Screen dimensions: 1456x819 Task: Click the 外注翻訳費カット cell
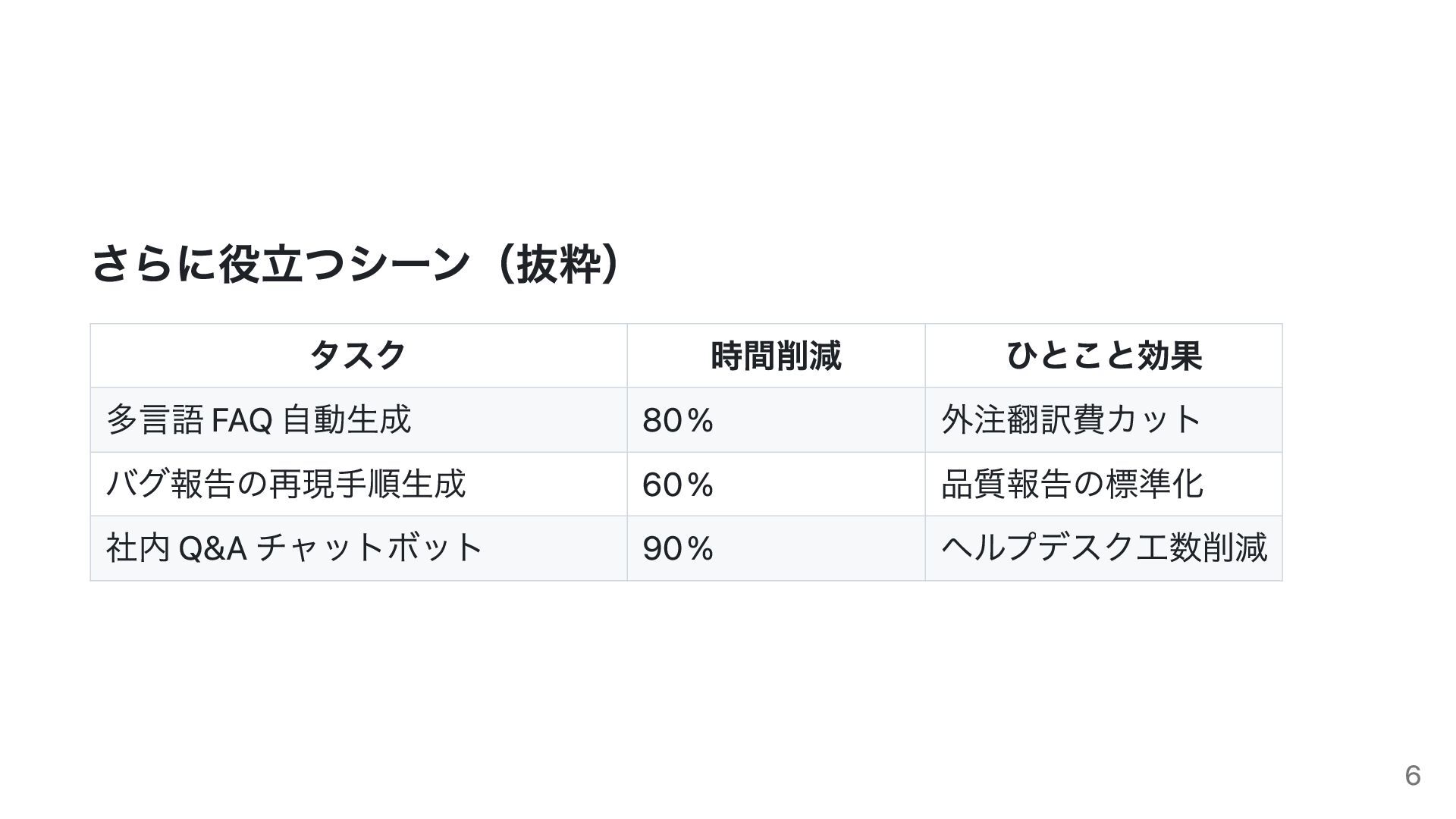1103,420
